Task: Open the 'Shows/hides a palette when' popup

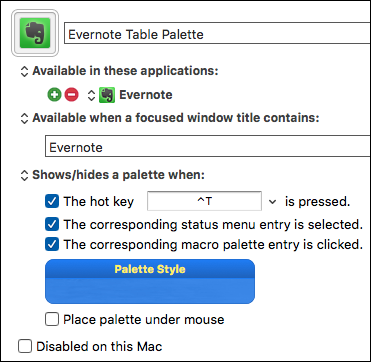Action: (x=24, y=175)
